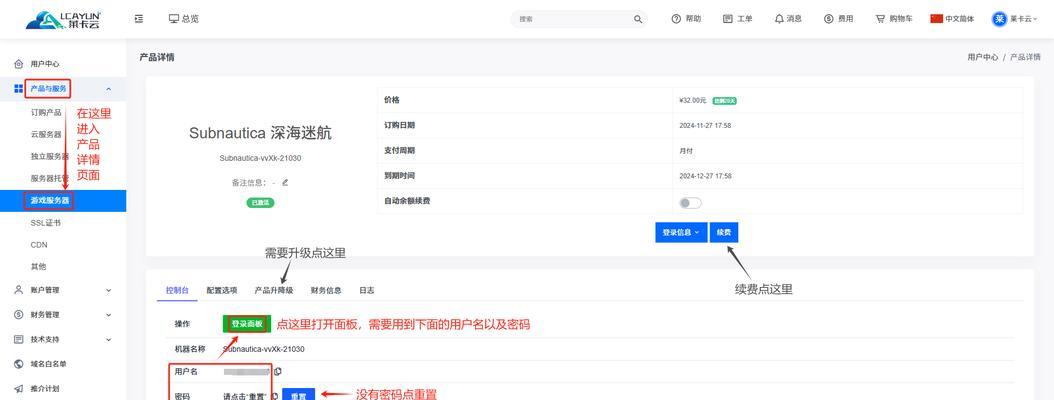This screenshot has height=400, width=1054.
Task: Copy the 密码 with its copy icon
Action: click(276, 395)
